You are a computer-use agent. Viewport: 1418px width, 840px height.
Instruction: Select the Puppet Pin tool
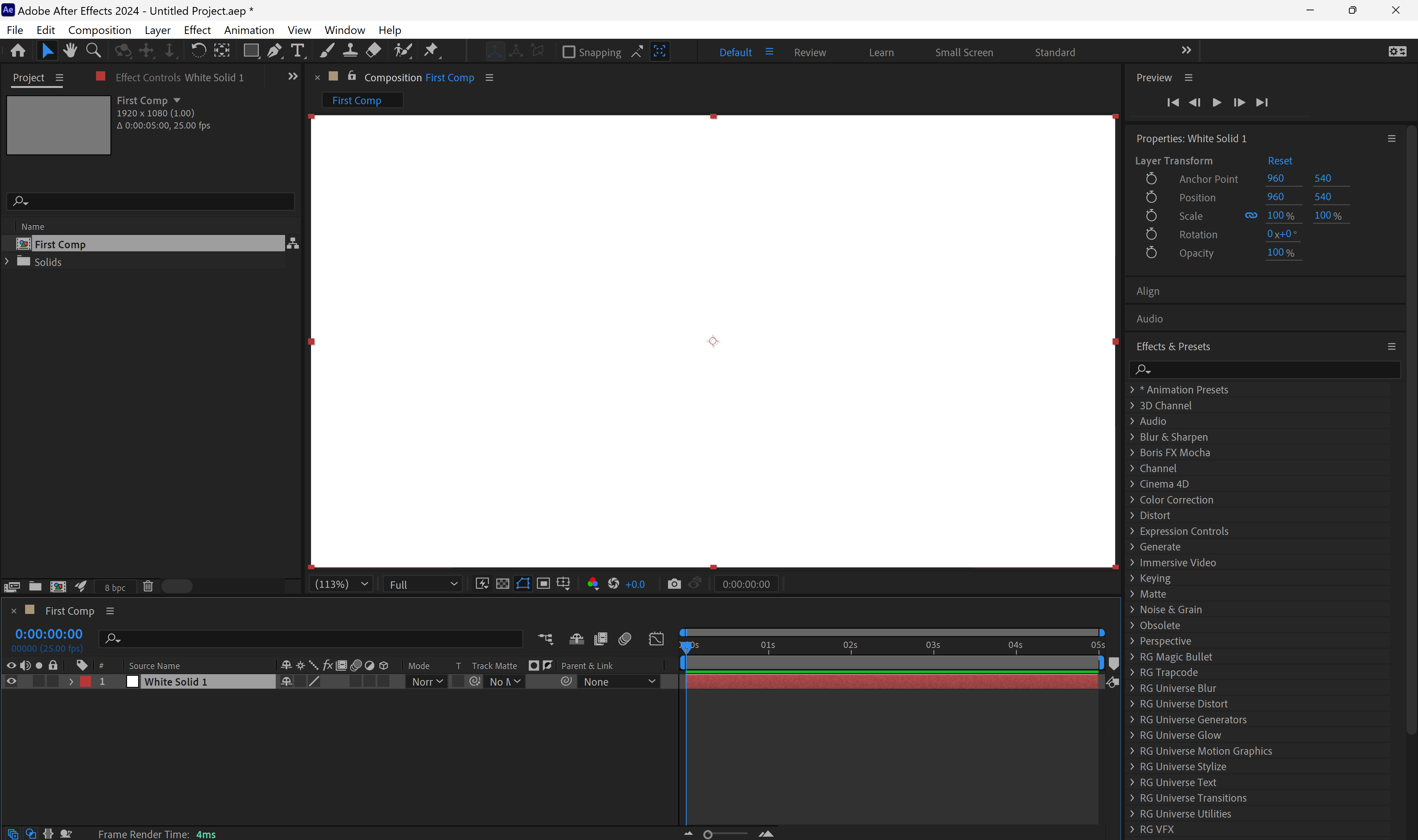coord(431,50)
